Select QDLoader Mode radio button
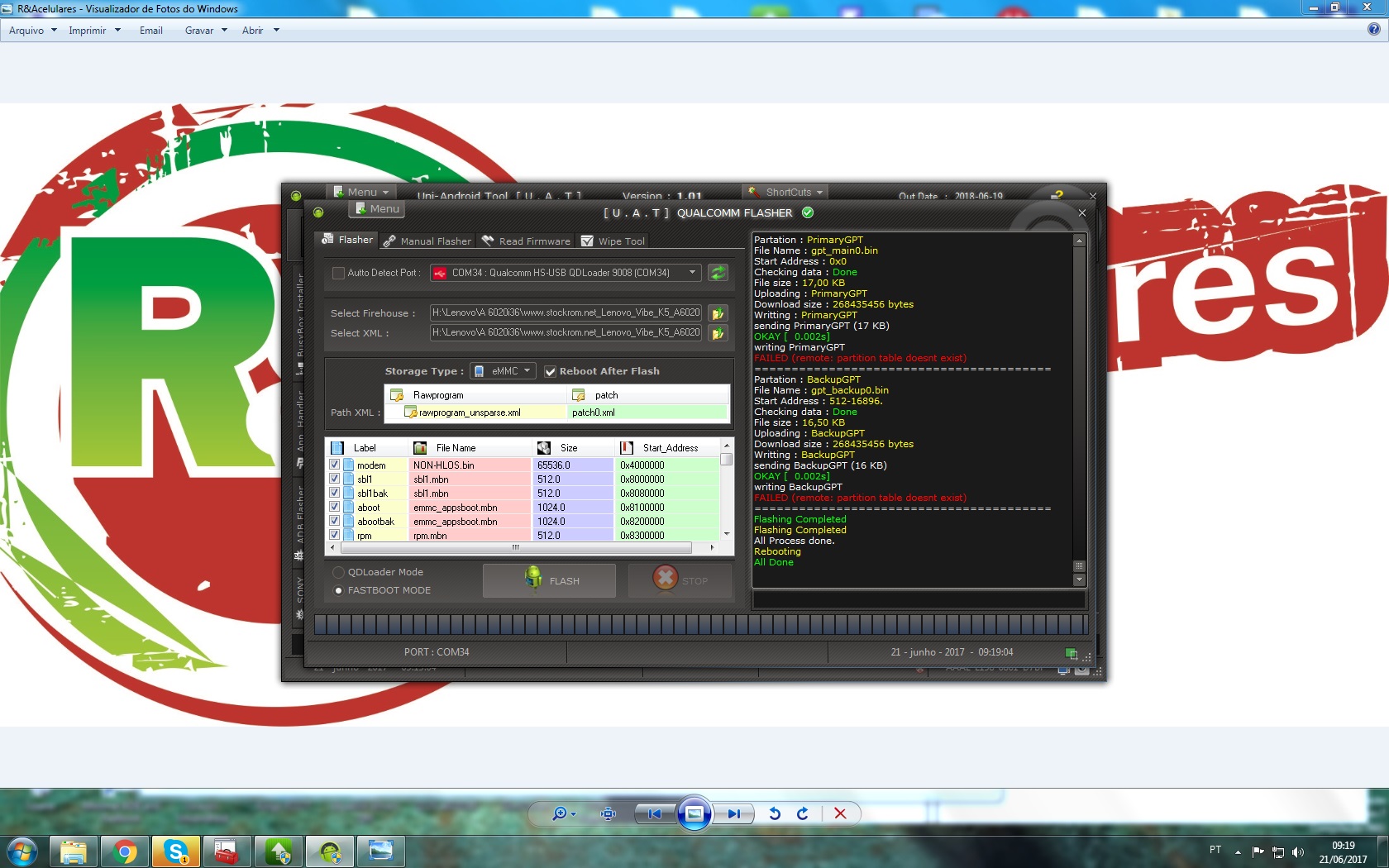1389x868 pixels. click(338, 572)
